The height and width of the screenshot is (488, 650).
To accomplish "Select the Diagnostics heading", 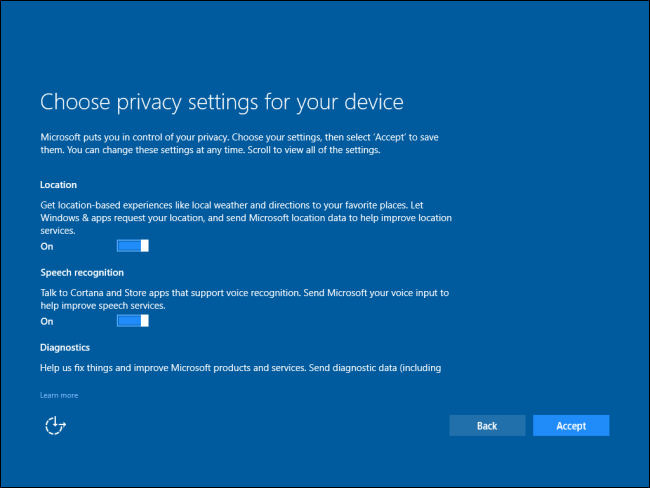I will 65,347.
